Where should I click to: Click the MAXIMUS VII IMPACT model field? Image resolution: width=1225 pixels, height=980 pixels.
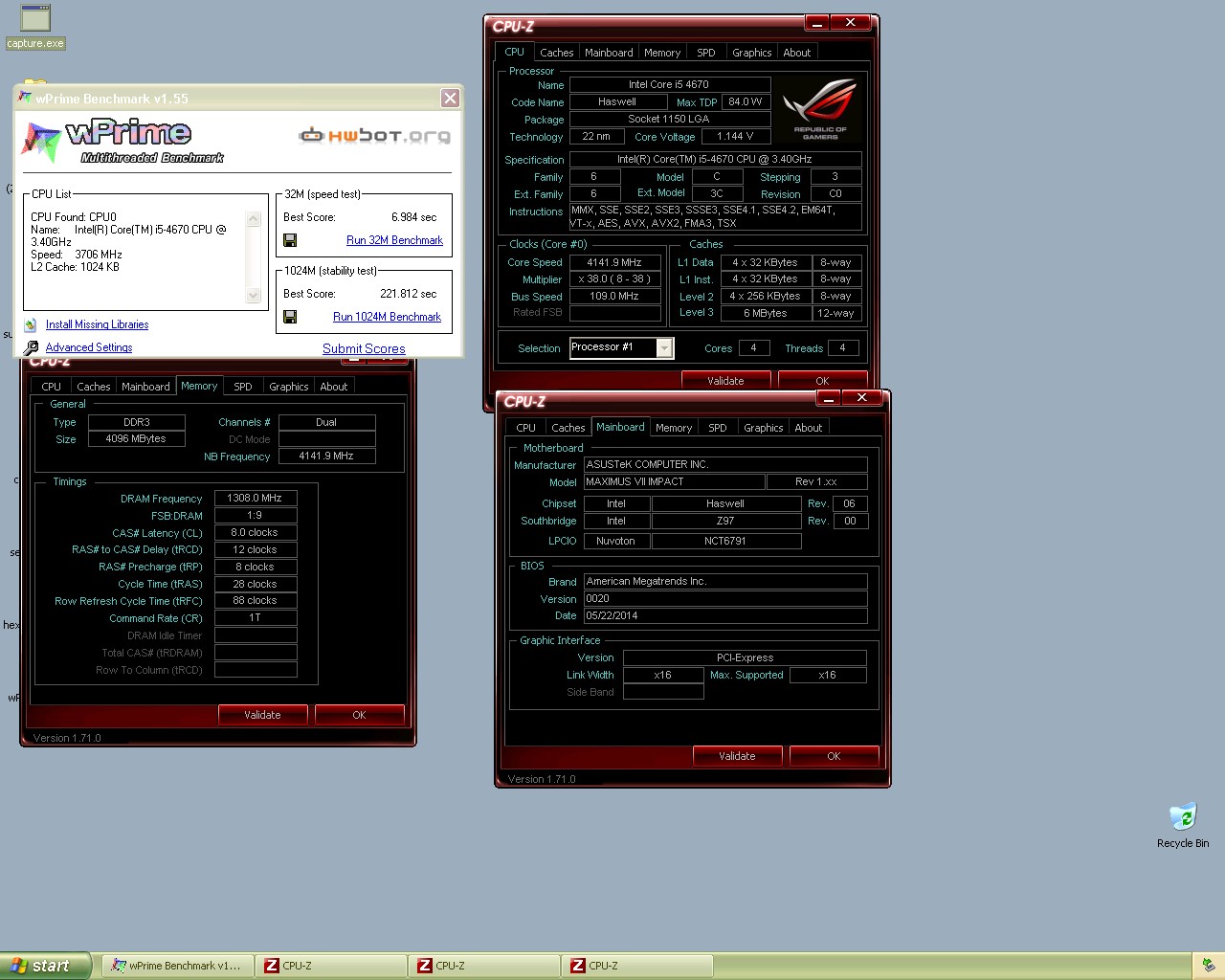[674, 481]
